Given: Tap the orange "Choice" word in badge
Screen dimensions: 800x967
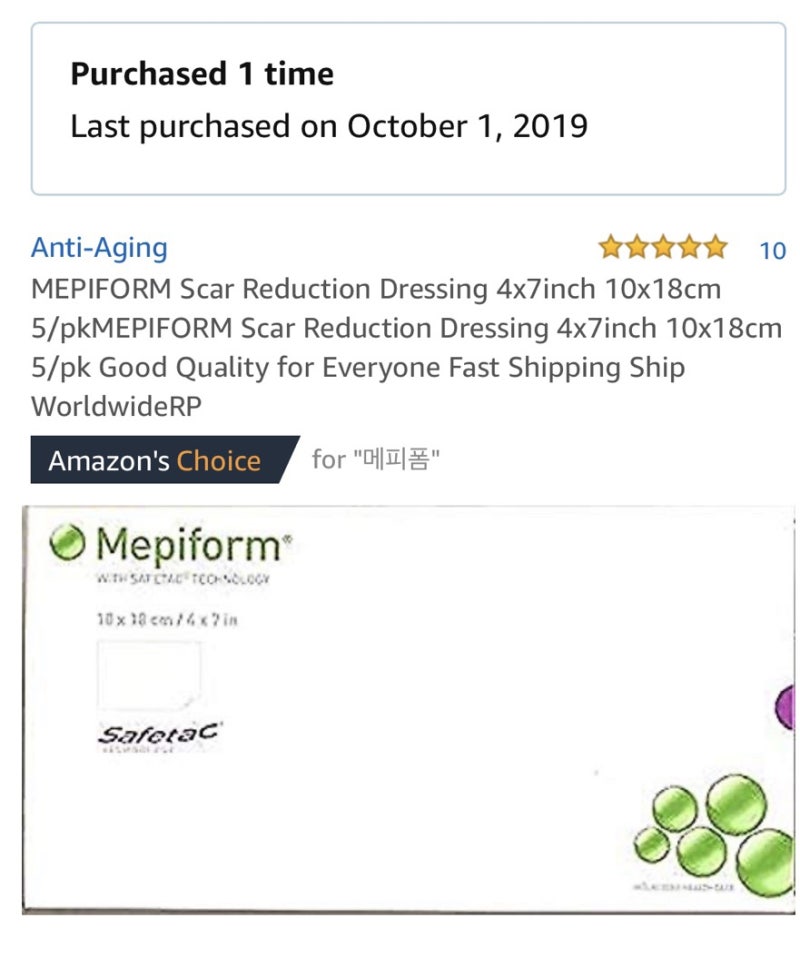Looking at the screenshot, I should 218,461.
